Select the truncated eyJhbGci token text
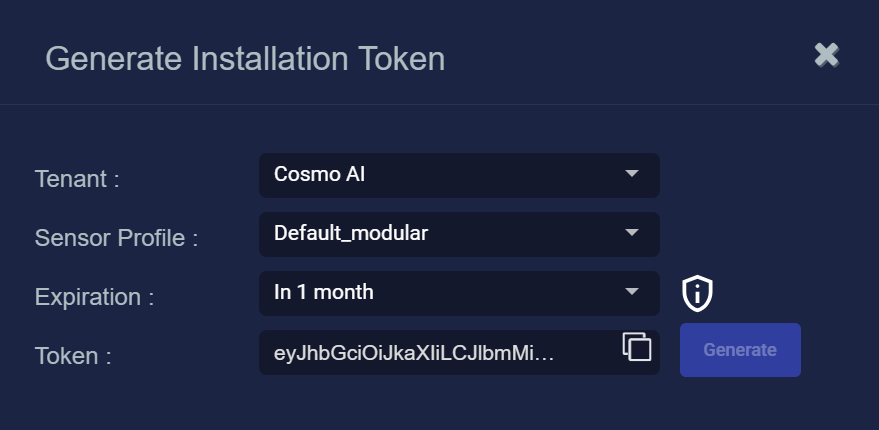879x430 pixels. point(413,353)
